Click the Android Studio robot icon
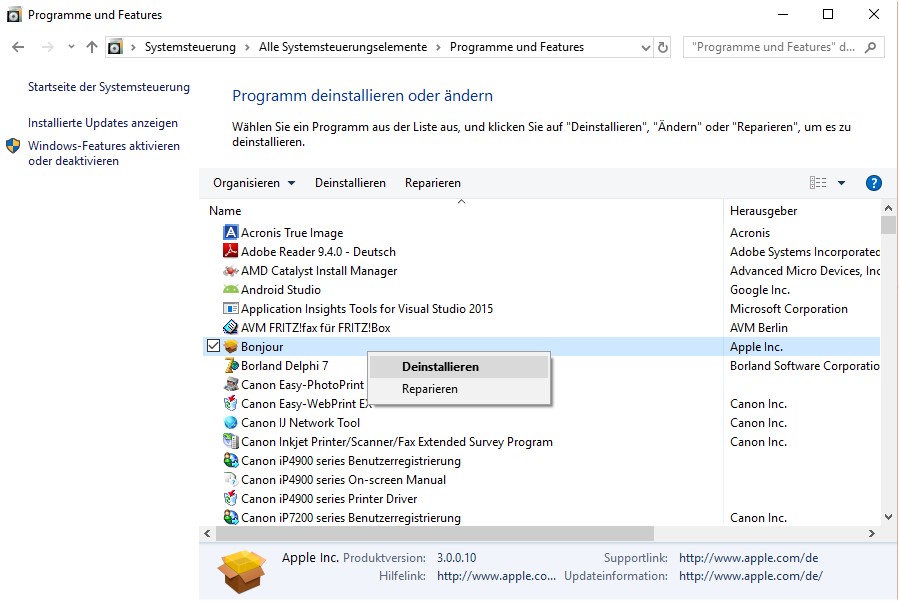 (x=230, y=289)
